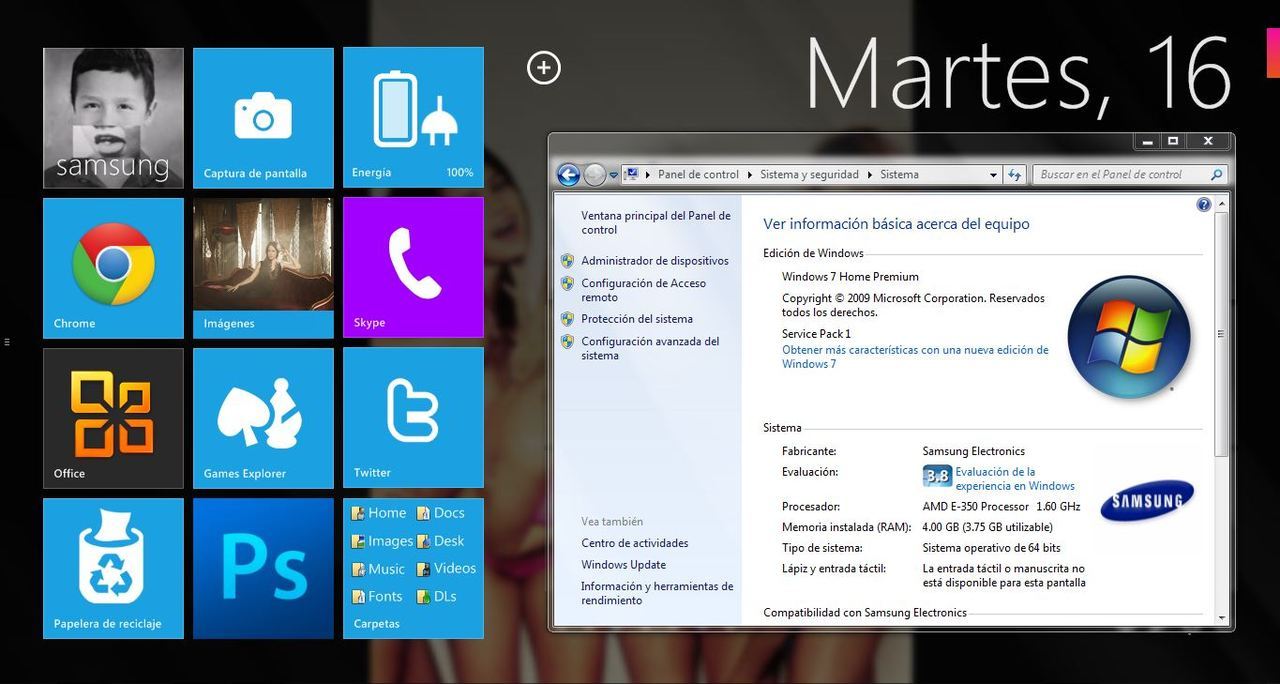The width and height of the screenshot is (1280, 684).
Task: Launch Chrome from its tile
Action: (x=113, y=268)
